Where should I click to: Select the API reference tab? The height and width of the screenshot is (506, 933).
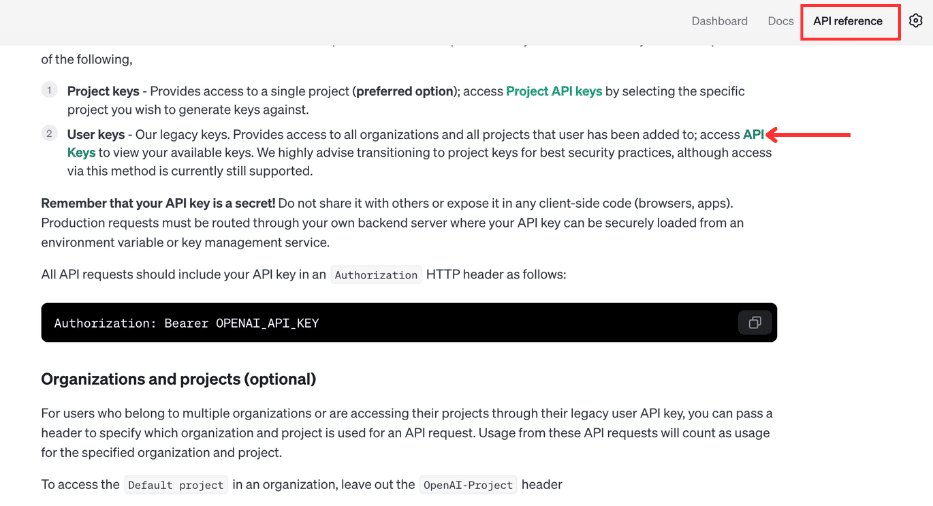848,21
